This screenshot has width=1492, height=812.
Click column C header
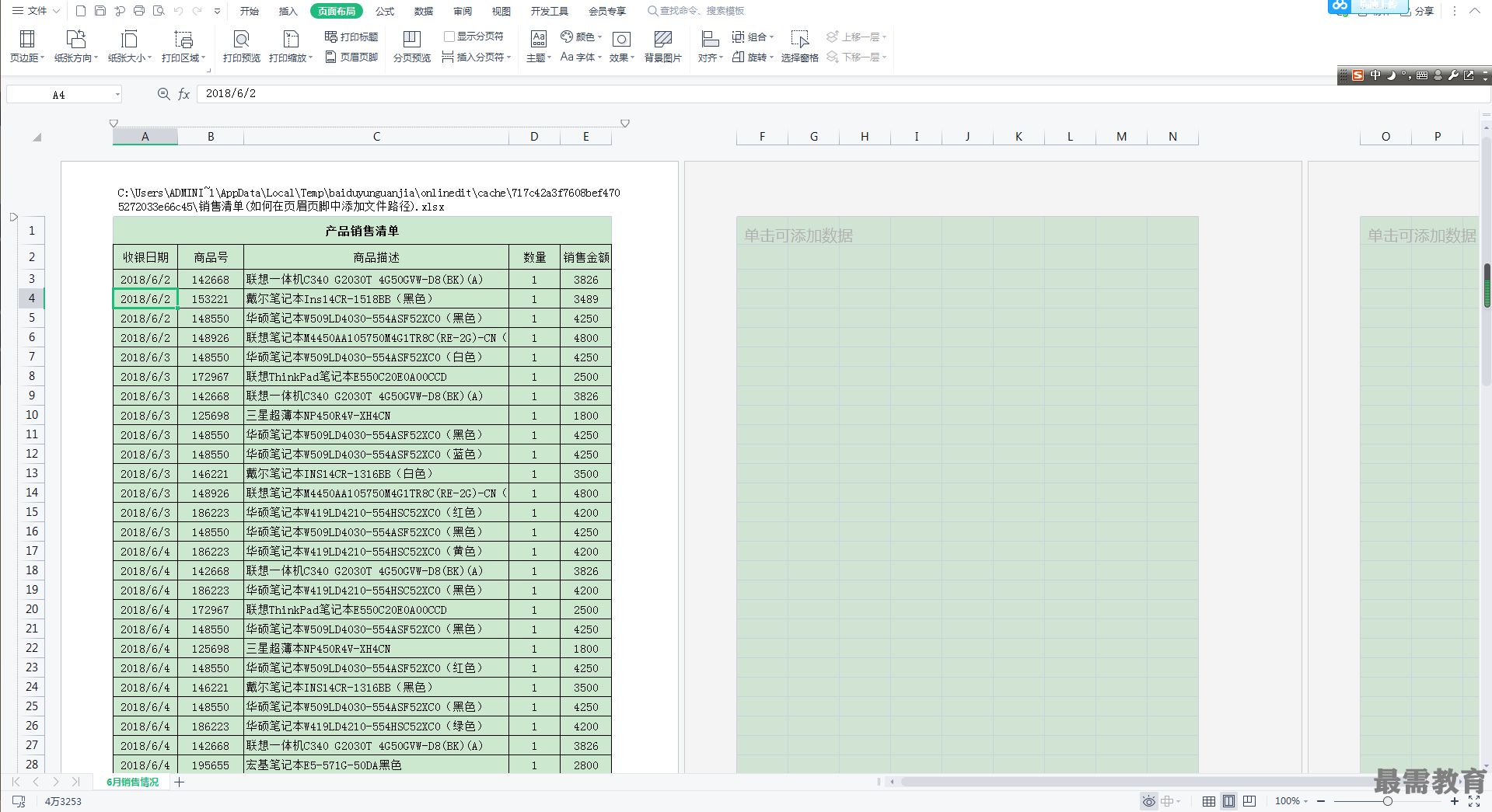pos(376,137)
